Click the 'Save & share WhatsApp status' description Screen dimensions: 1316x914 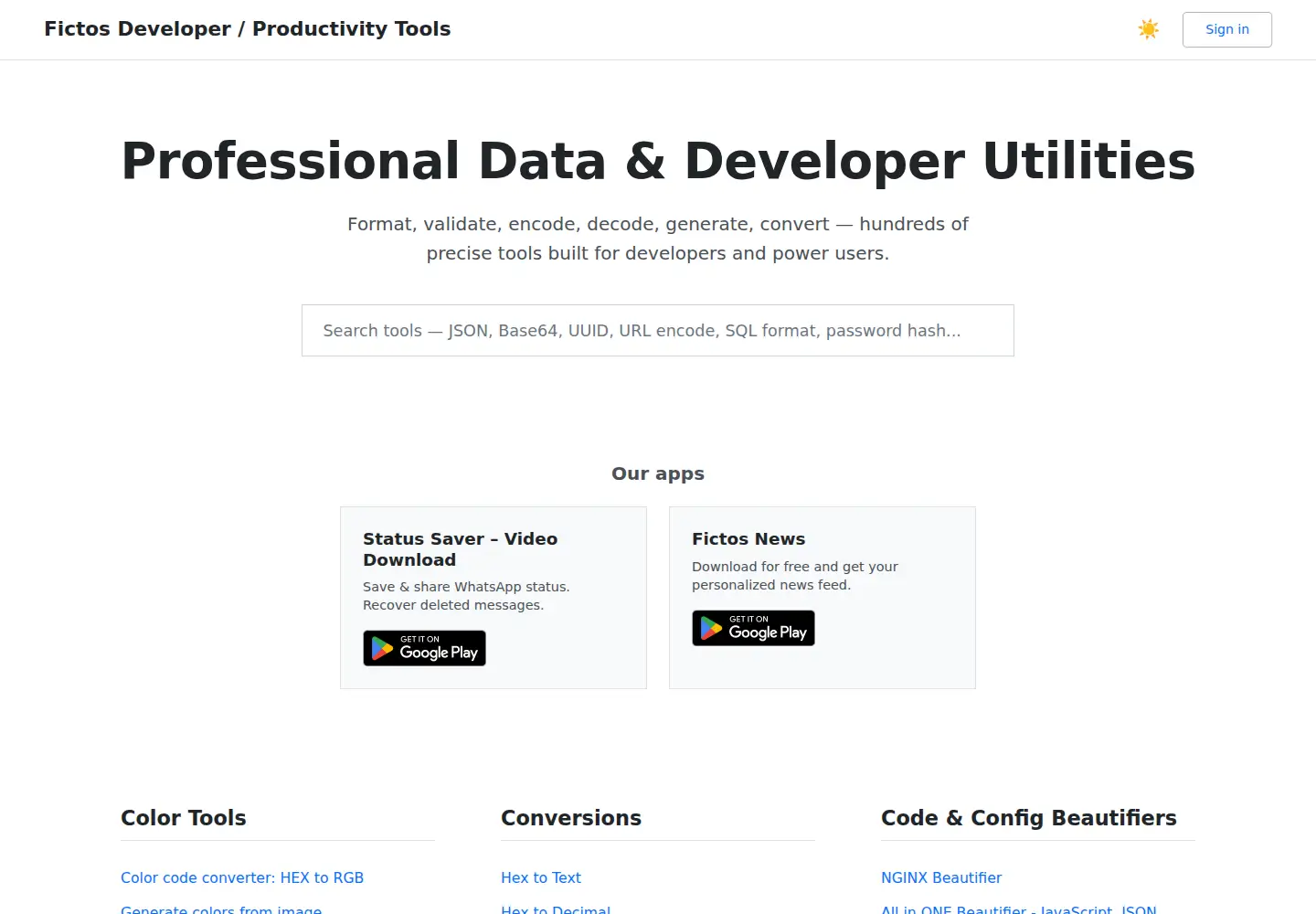(466, 596)
